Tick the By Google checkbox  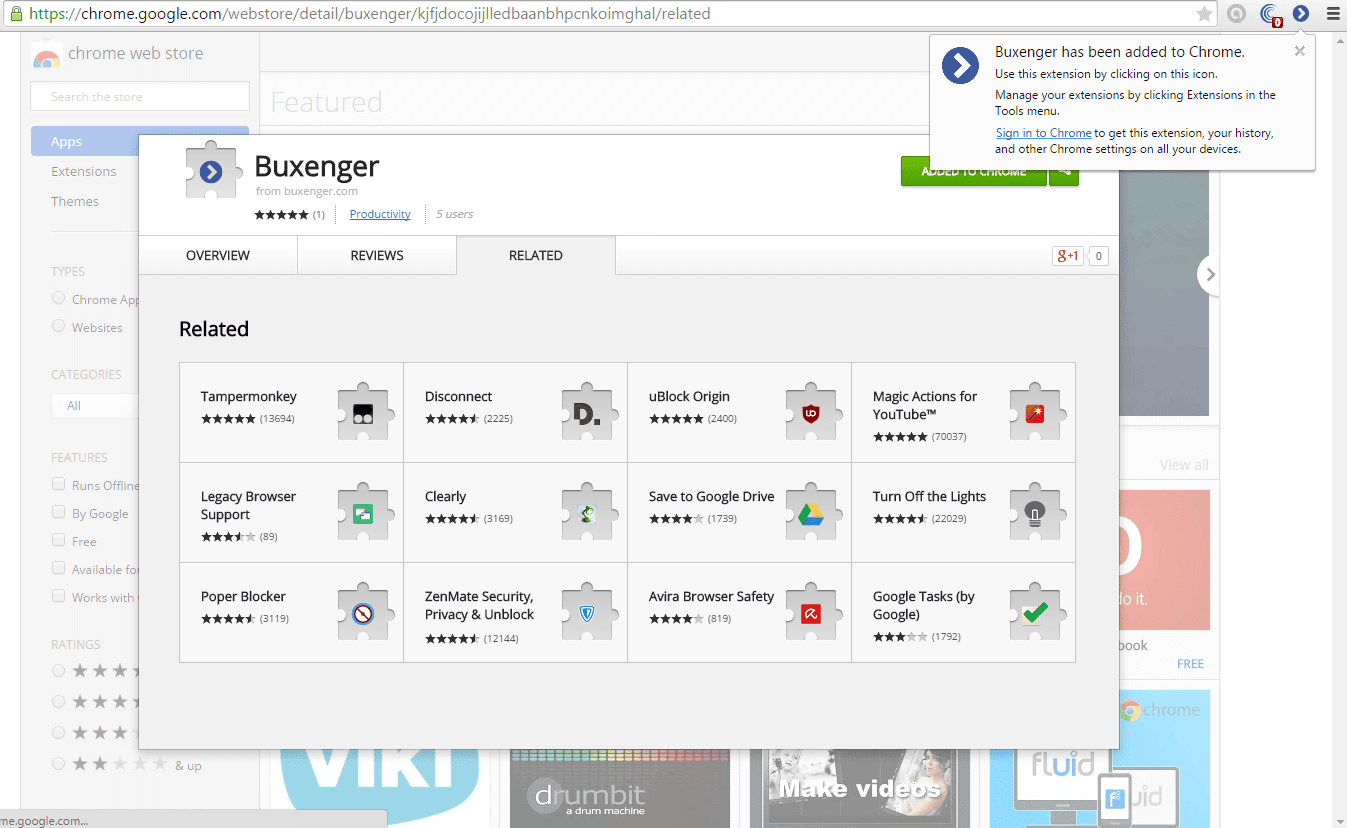coord(58,512)
